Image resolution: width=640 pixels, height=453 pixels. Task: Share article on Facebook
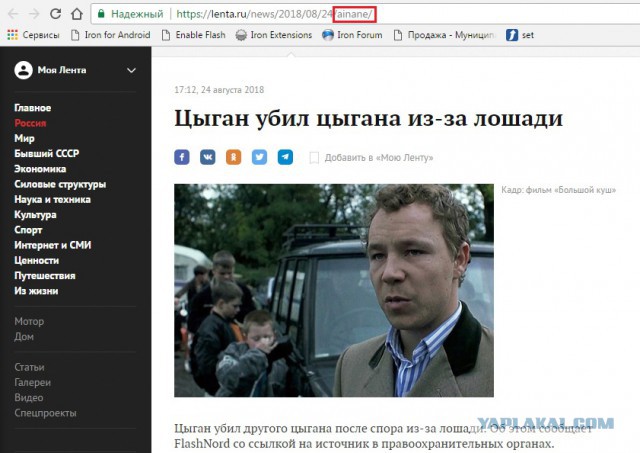[x=182, y=157]
